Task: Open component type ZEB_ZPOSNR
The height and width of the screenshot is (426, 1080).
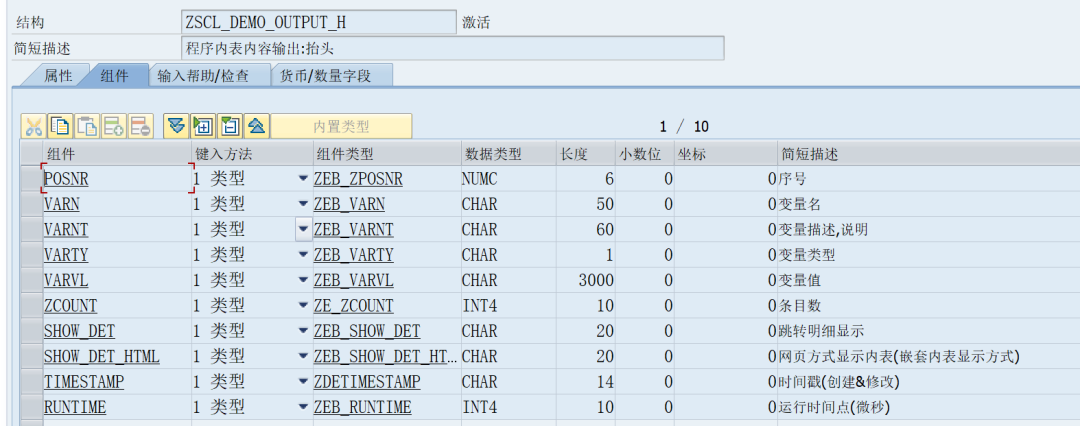Action: [357, 179]
